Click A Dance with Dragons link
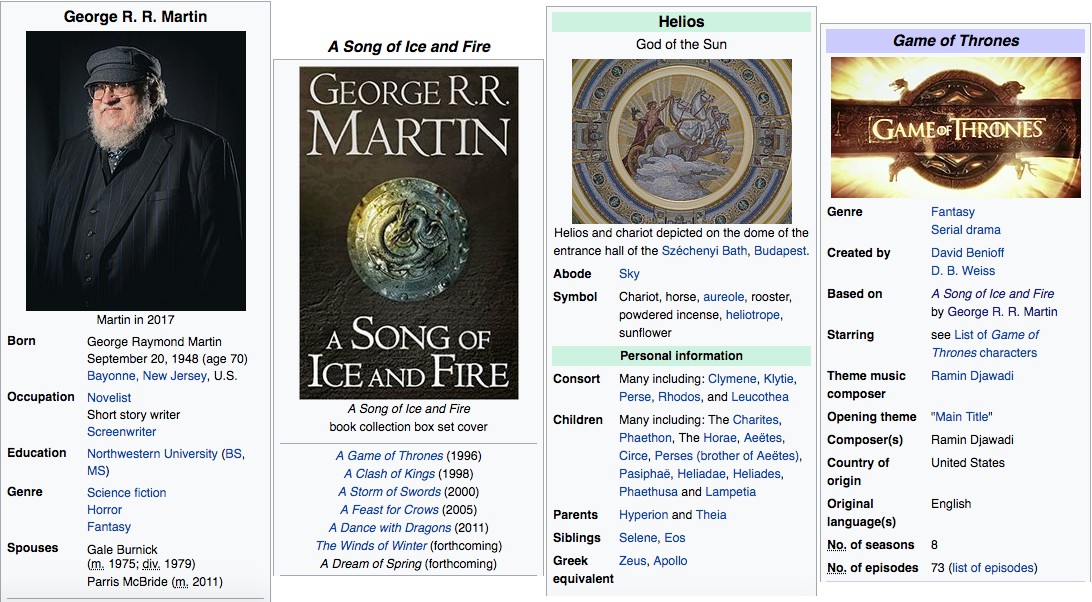The image size is (1092, 602). click(390, 527)
